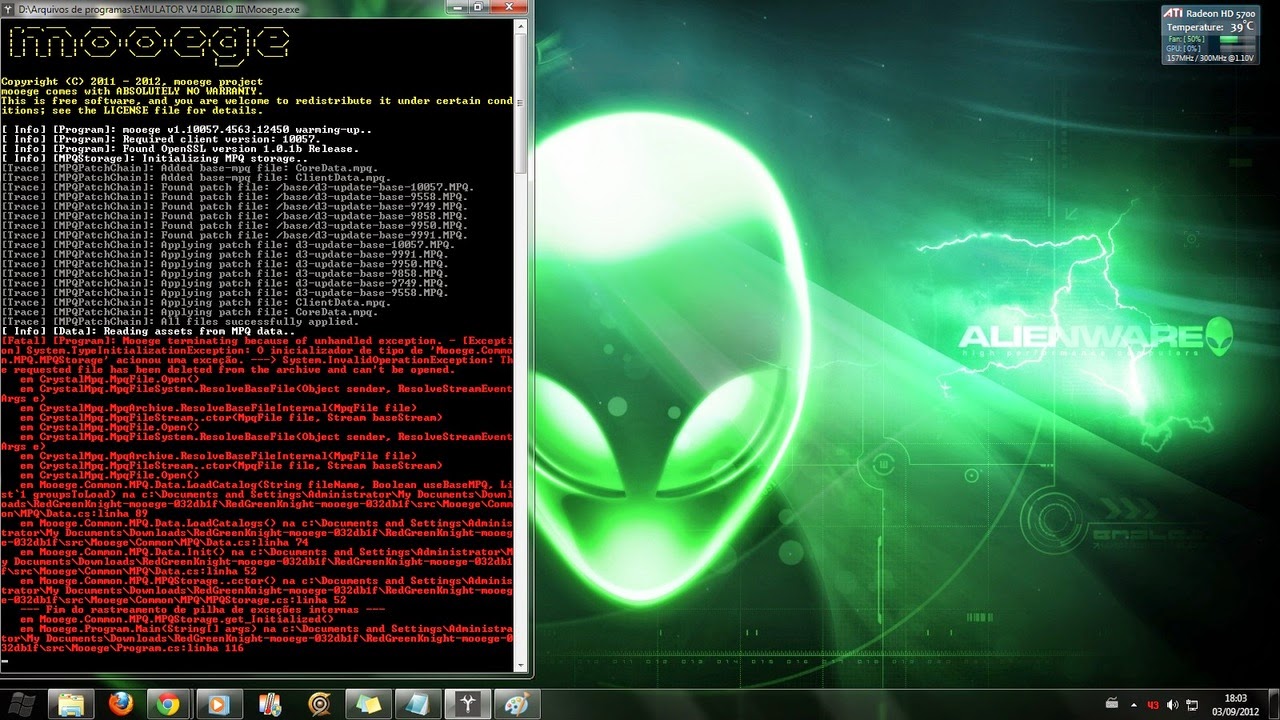Click the "Required client version: 10057" line
The image size is (1280, 720).
[x=161, y=140]
